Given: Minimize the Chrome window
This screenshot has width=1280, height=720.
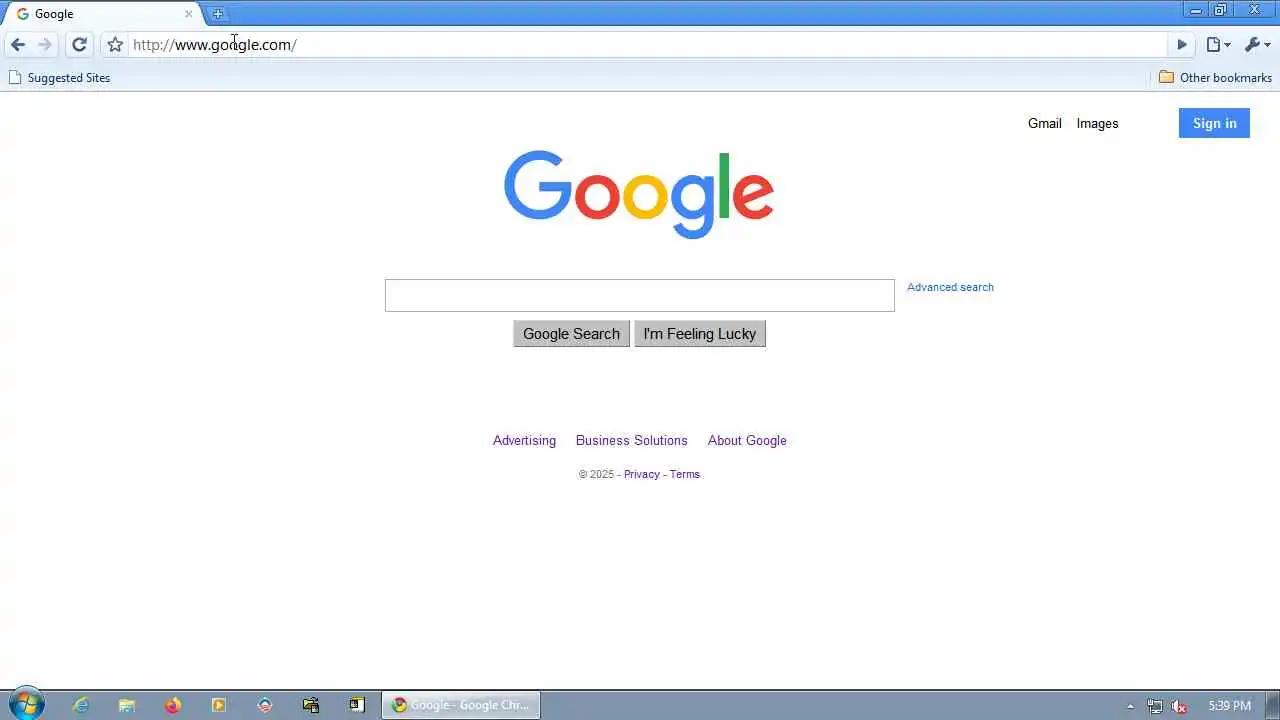Looking at the screenshot, I should point(1195,10).
